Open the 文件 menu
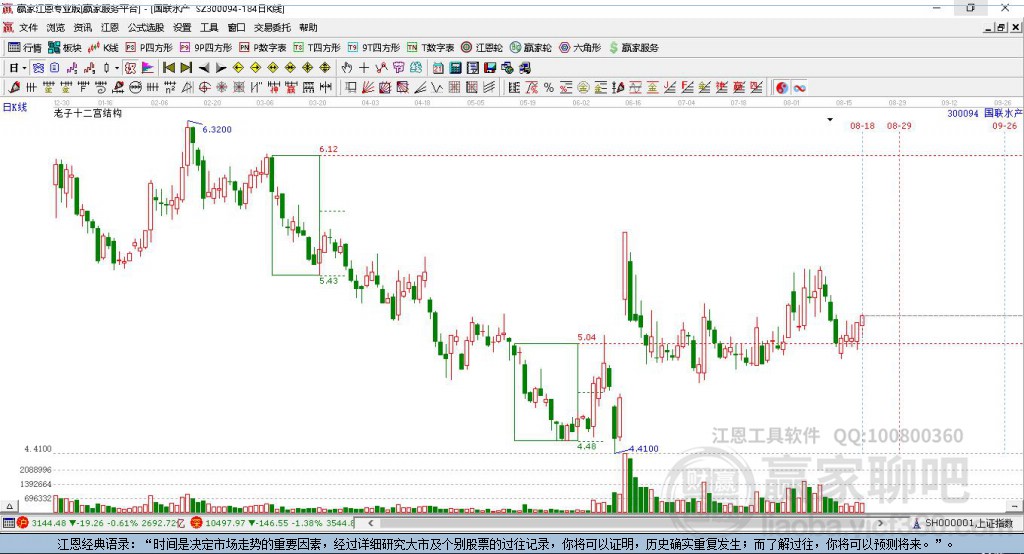The image size is (1024, 554). [x=29, y=27]
